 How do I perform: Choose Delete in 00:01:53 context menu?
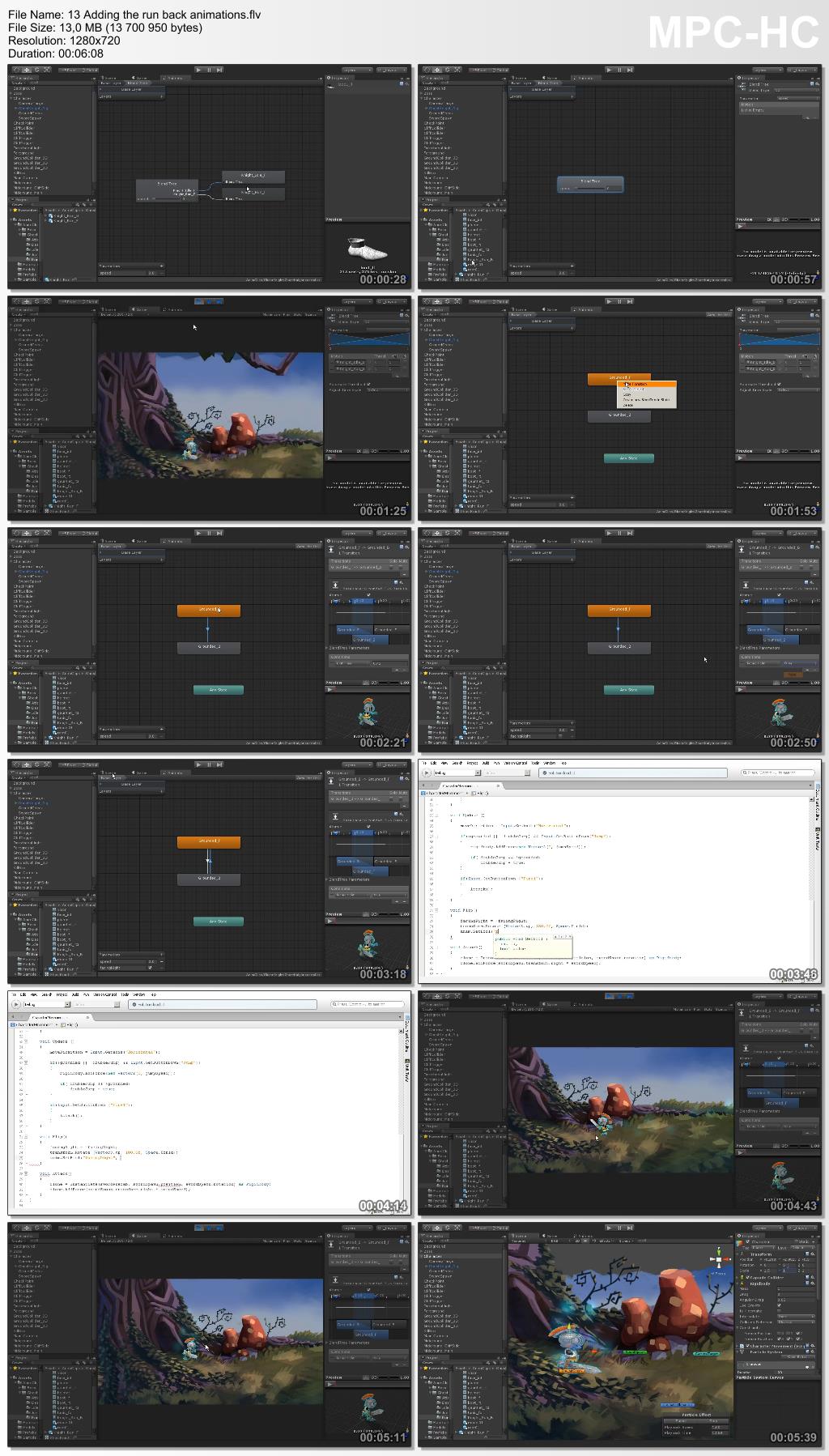coord(627,404)
